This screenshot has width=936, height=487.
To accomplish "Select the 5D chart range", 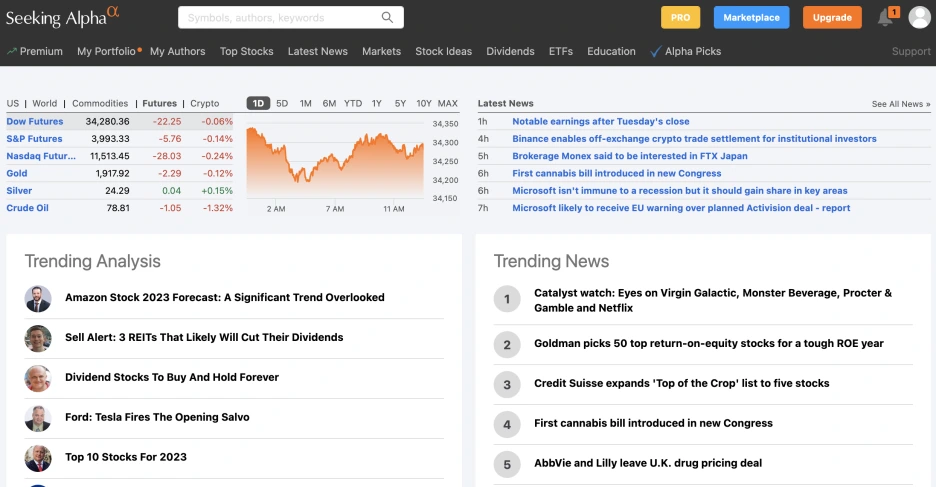I will [282, 103].
